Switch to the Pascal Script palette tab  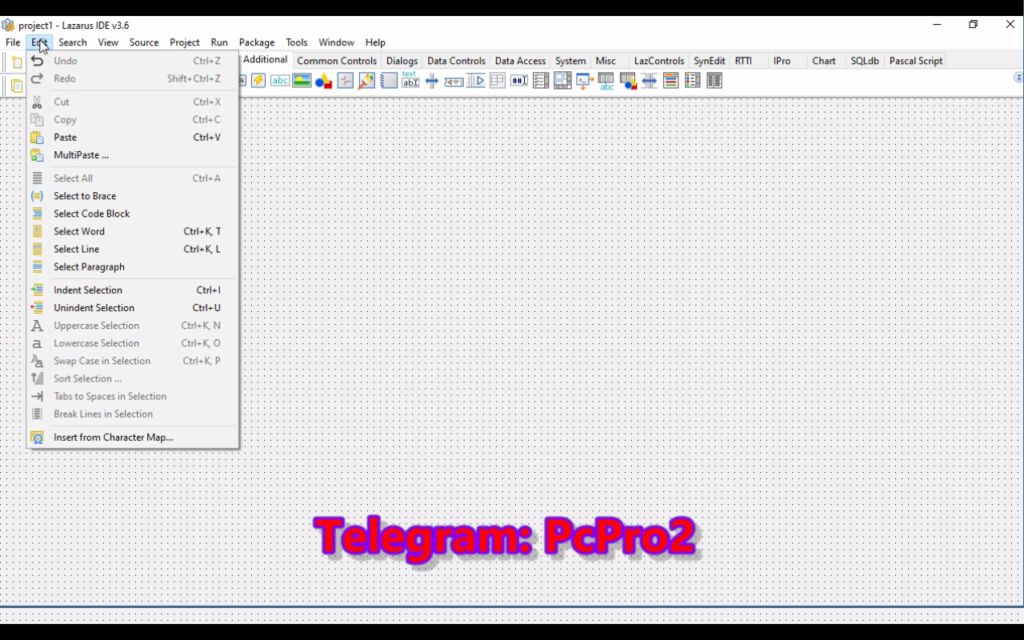tap(915, 61)
